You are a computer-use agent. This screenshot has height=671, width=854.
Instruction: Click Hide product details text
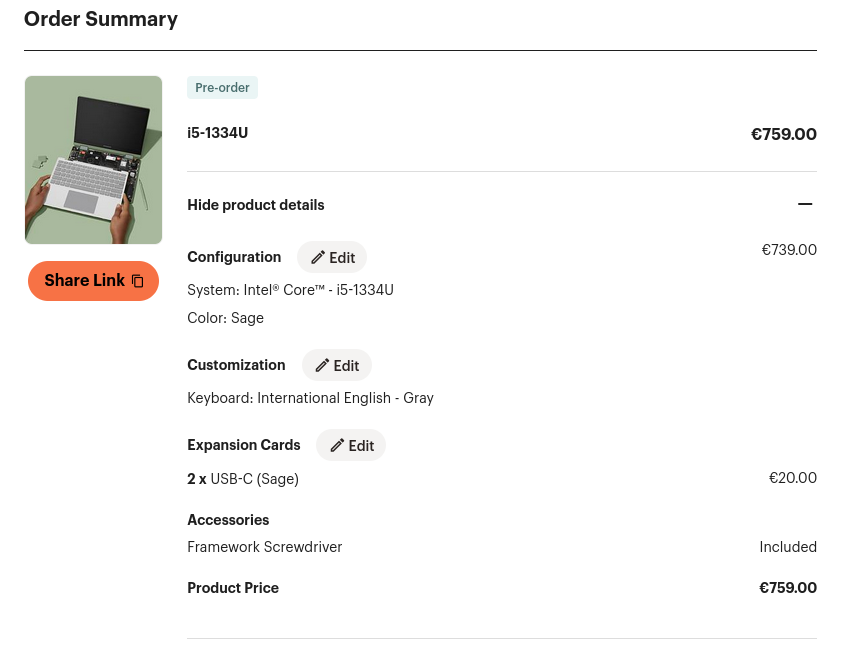pos(255,205)
